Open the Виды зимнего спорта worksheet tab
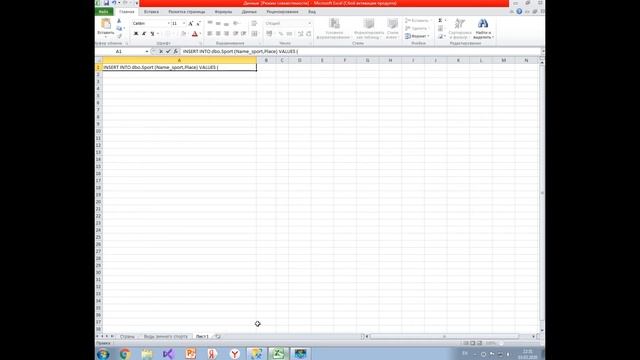The height and width of the screenshot is (360, 640). coord(166,336)
